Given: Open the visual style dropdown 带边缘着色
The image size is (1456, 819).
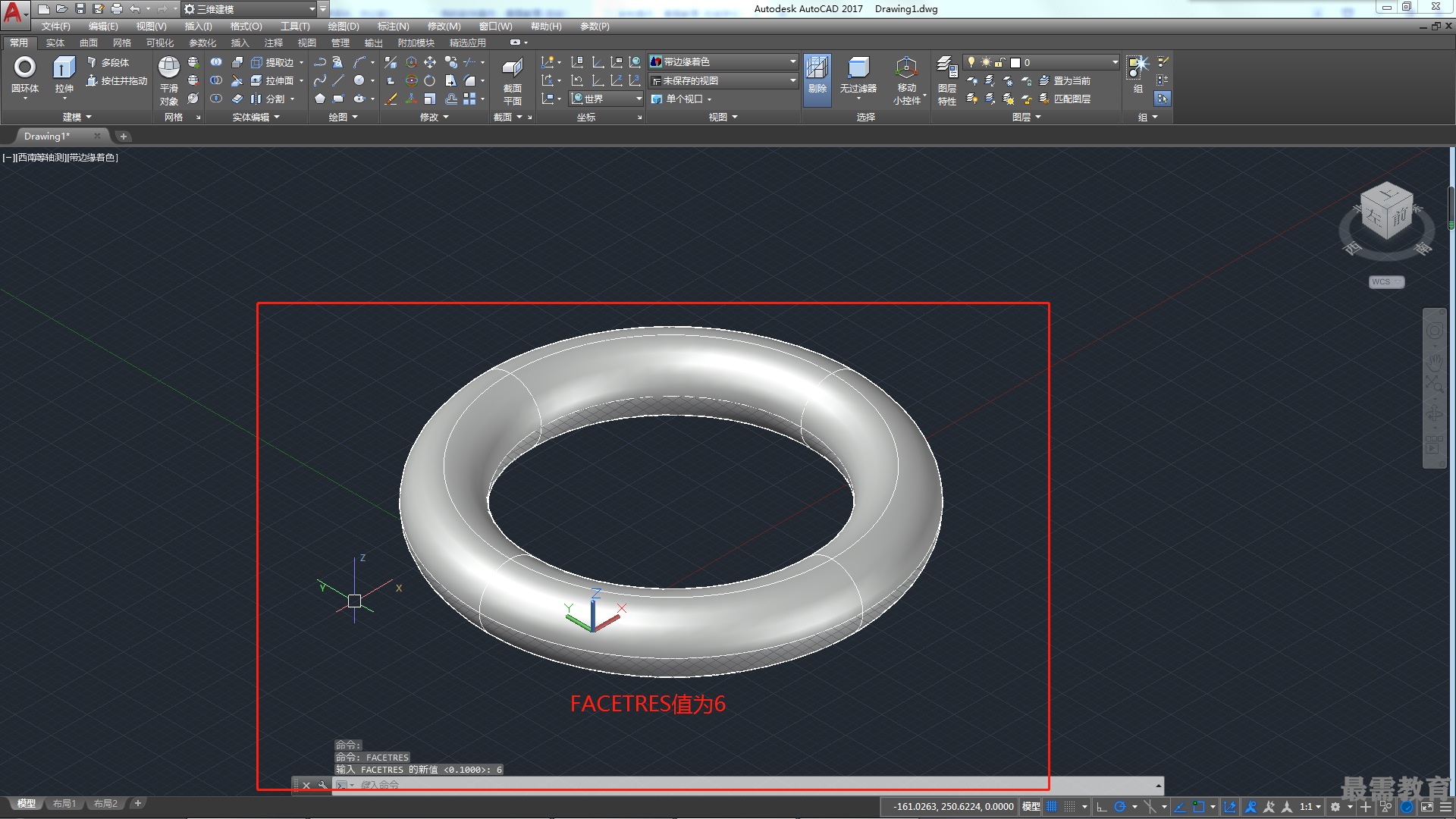Looking at the screenshot, I should [723, 62].
